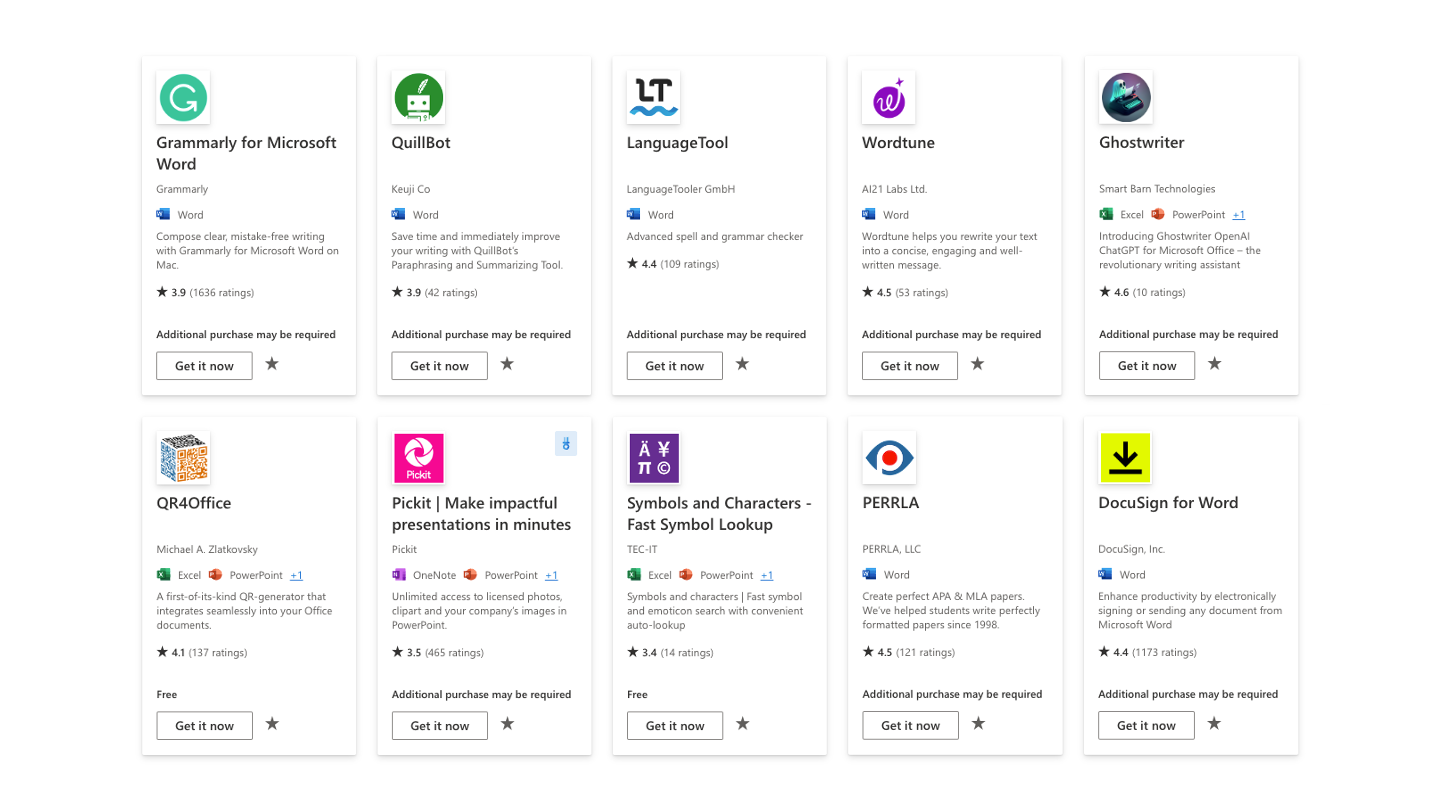Favorite Grammarly using its star toggle

(x=271, y=364)
